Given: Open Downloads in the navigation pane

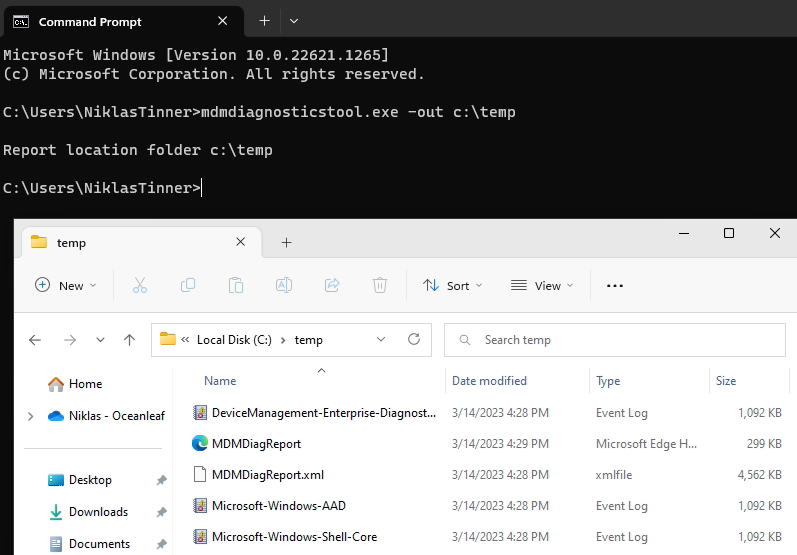Looking at the screenshot, I should click(x=98, y=512).
